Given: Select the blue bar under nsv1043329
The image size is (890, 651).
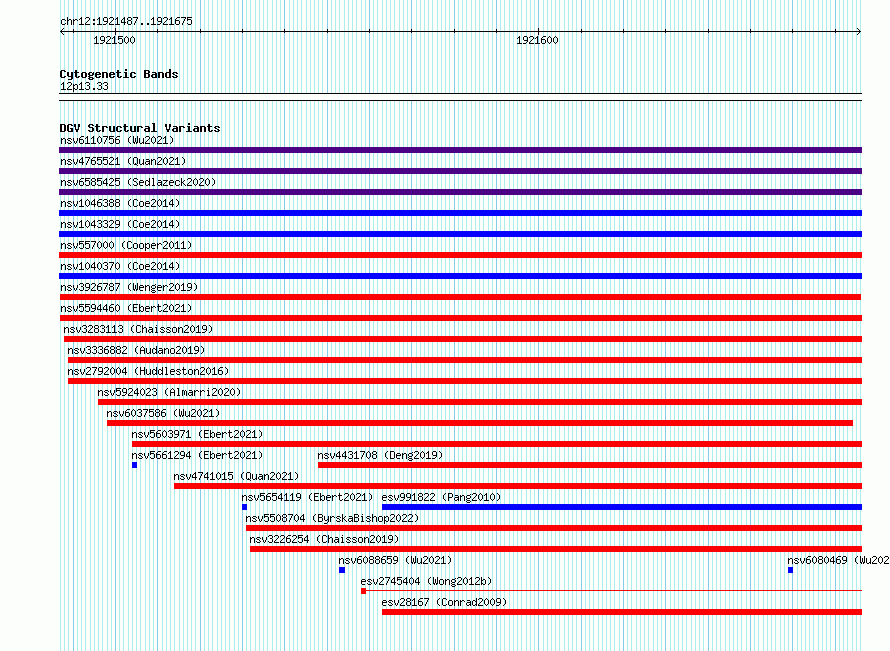Looking at the screenshot, I should coord(460,234).
